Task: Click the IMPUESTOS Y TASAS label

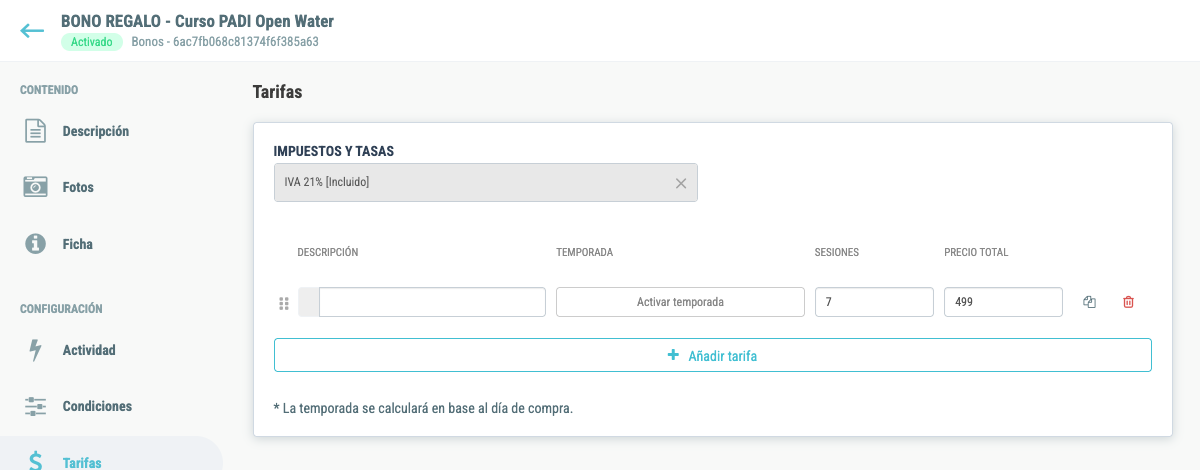Action: pyautogui.click(x=334, y=151)
